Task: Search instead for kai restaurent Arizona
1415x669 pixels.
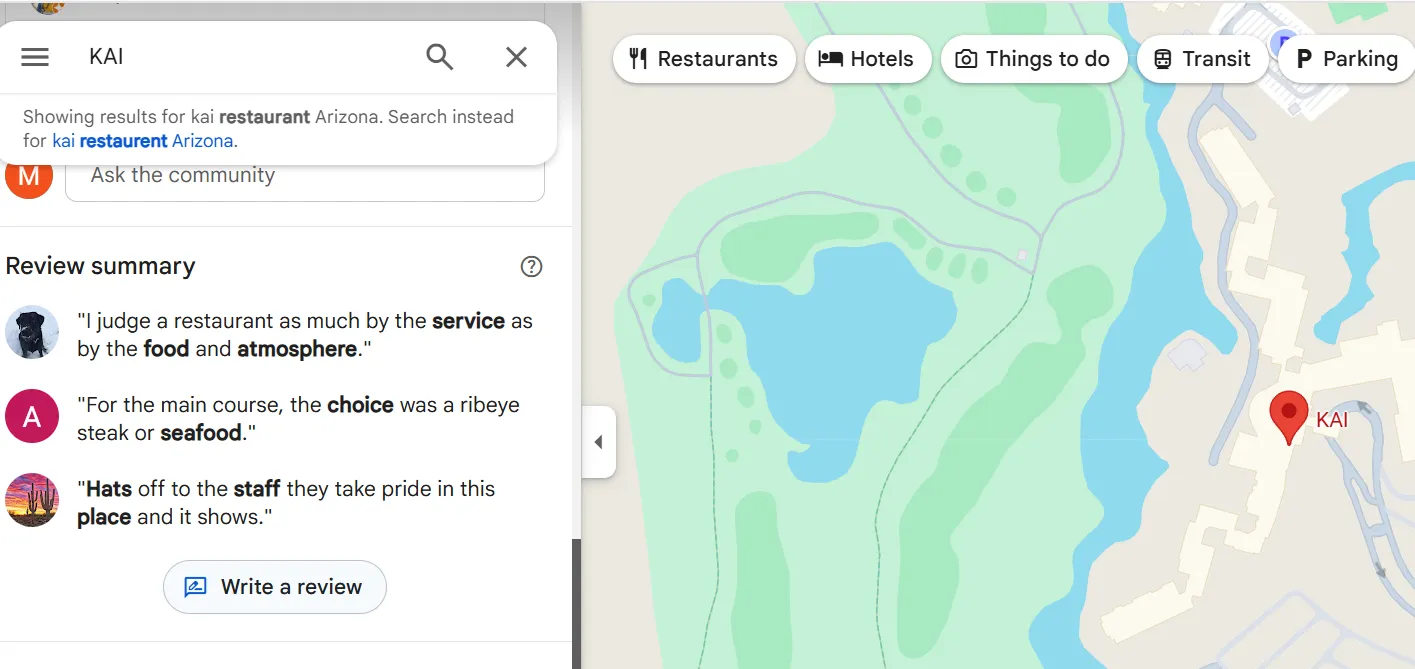Action: pos(144,140)
